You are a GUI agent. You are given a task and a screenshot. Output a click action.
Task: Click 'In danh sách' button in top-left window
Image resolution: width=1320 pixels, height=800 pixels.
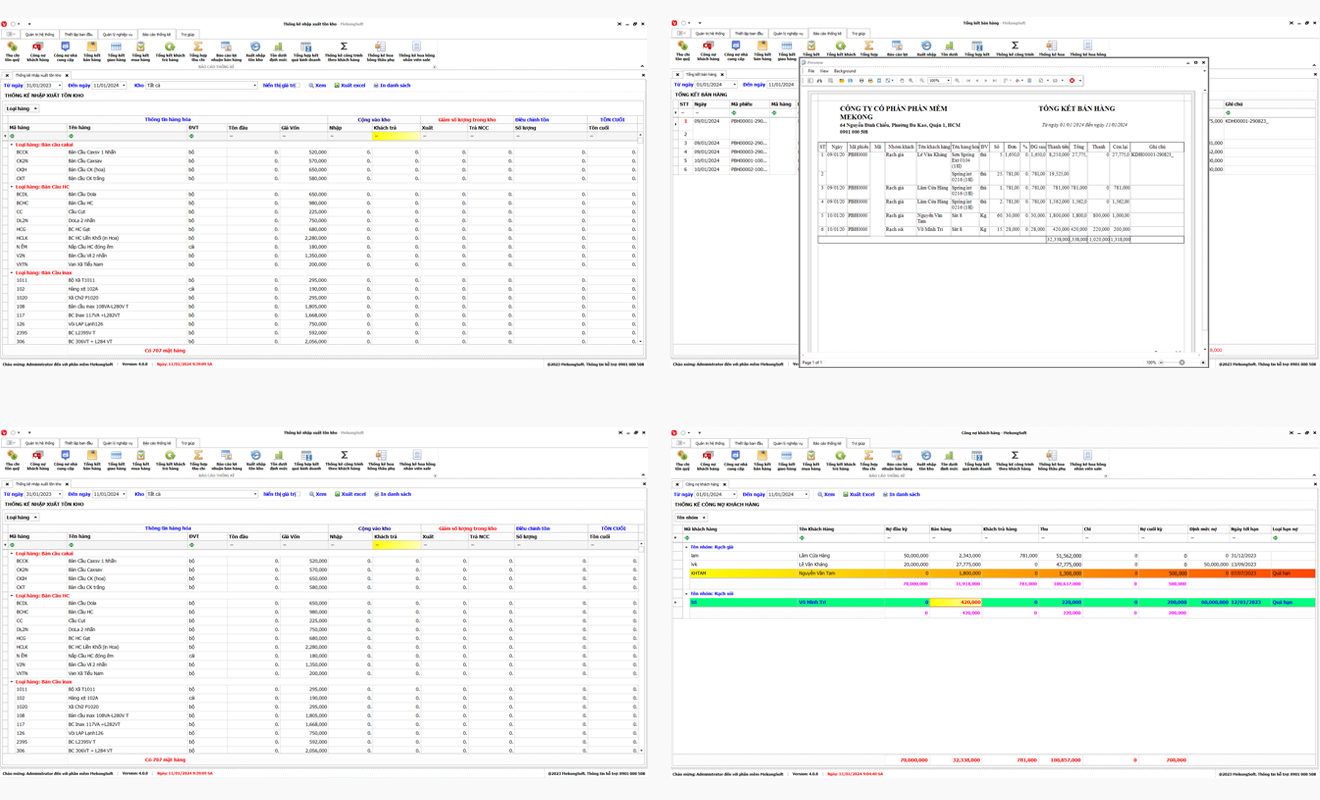pos(392,86)
